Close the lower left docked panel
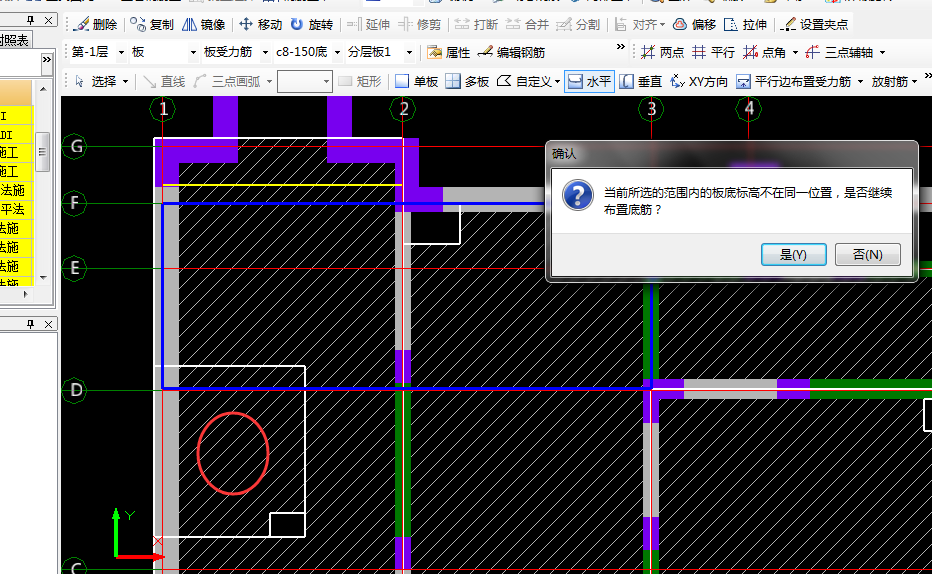Screen dimensions: 932x574 pos(49,324)
